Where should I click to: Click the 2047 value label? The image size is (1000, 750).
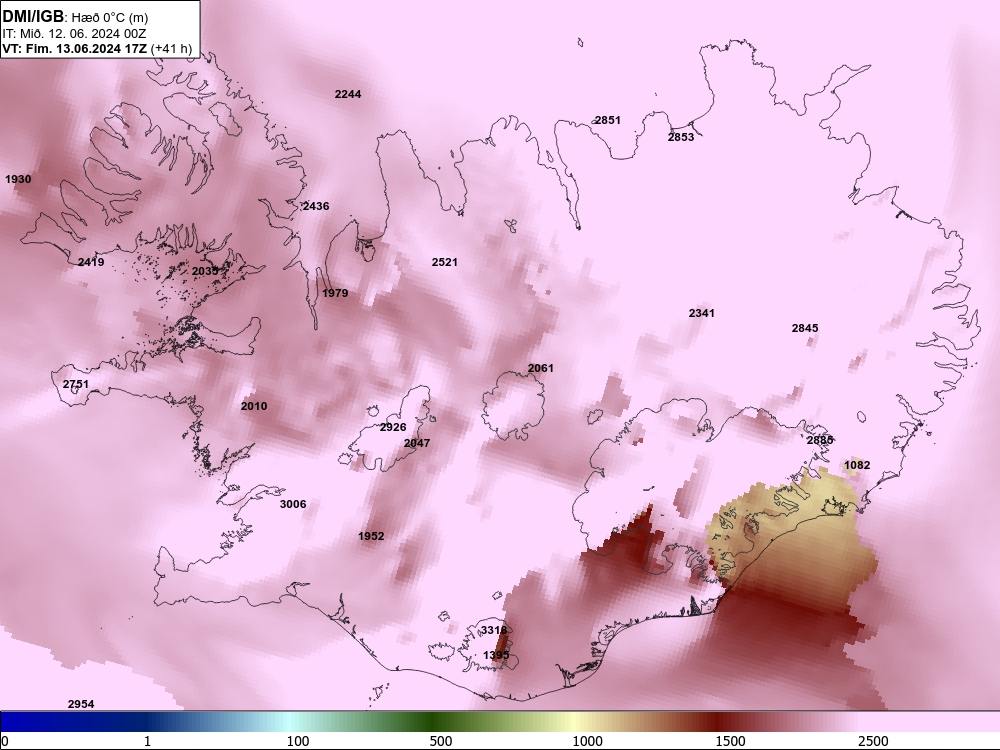[417, 443]
